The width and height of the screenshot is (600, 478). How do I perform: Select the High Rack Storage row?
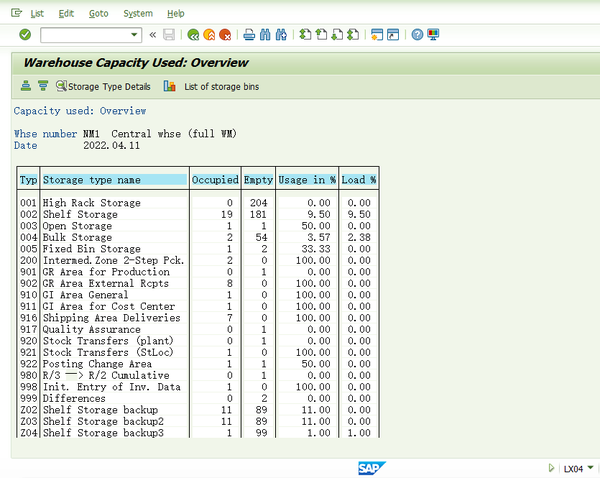click(x=198, y=203)
